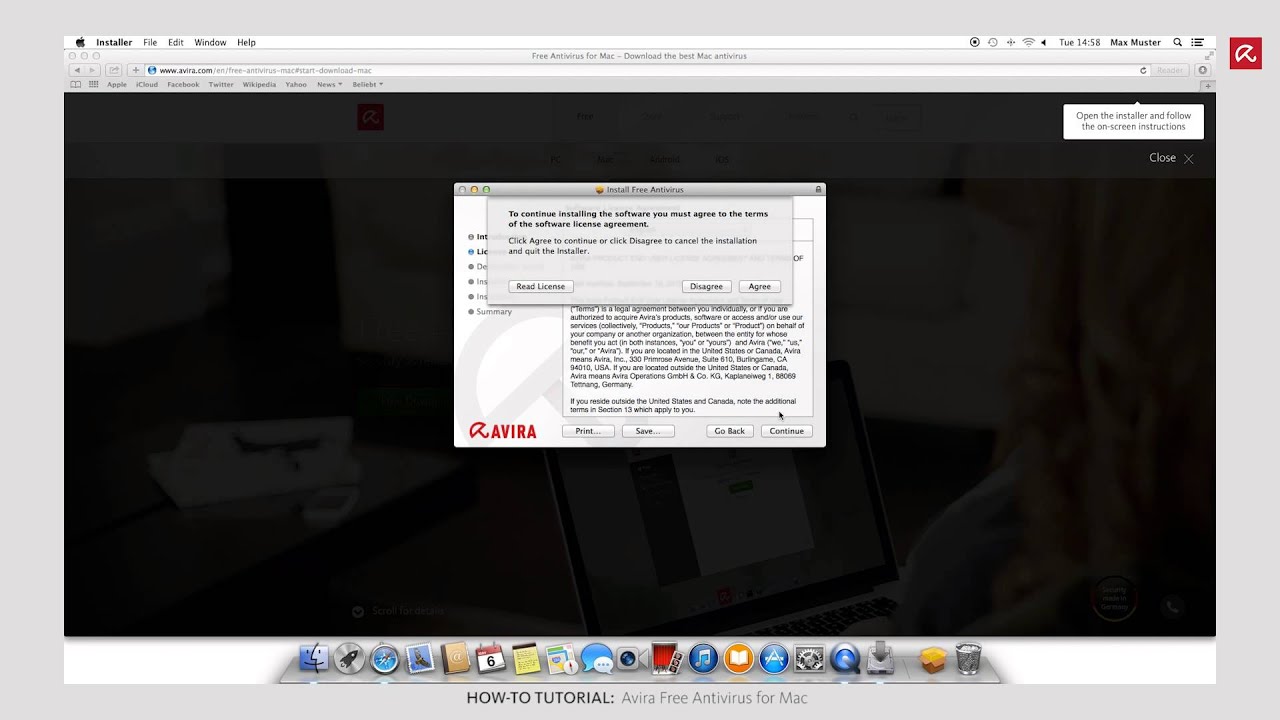Open iTunes music note in Dock
The width and height of the screenshot is (1280, 720).
coord(703,658)
